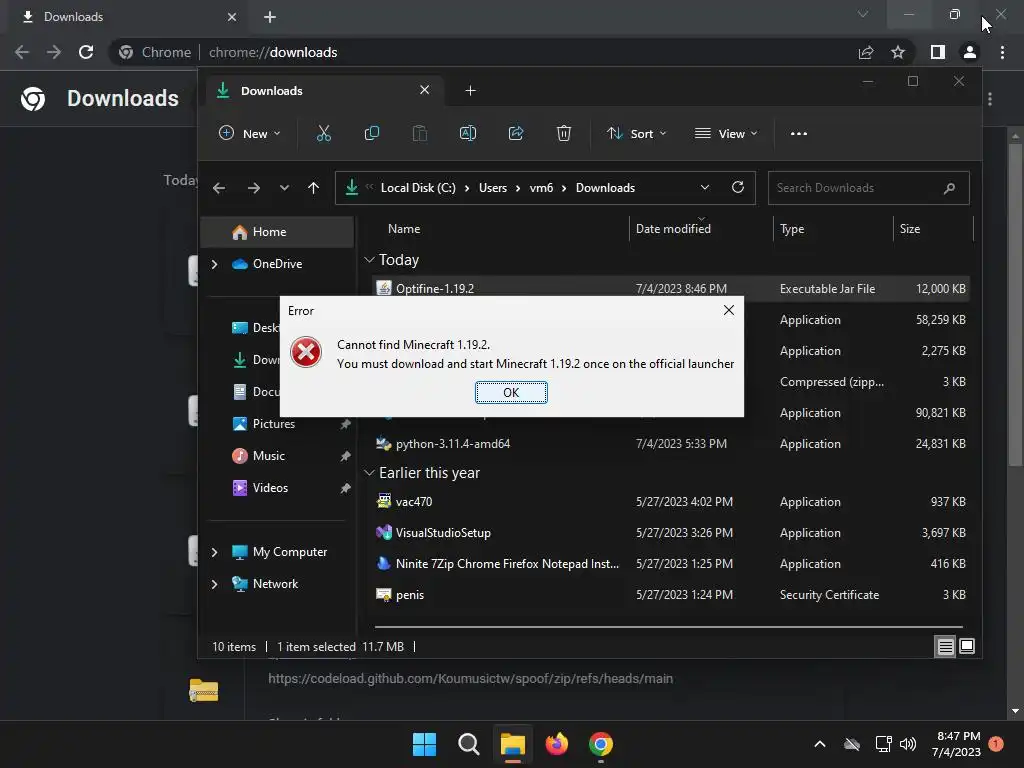Click vm6 in the address breadcrumb
The image size is (1024, 768).
[541, 188]
